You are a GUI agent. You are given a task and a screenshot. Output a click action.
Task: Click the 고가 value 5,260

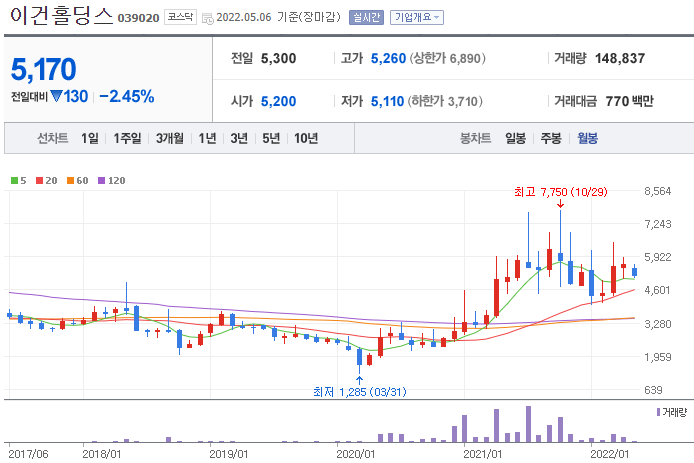pyautogui.click(x=388, y=58)
